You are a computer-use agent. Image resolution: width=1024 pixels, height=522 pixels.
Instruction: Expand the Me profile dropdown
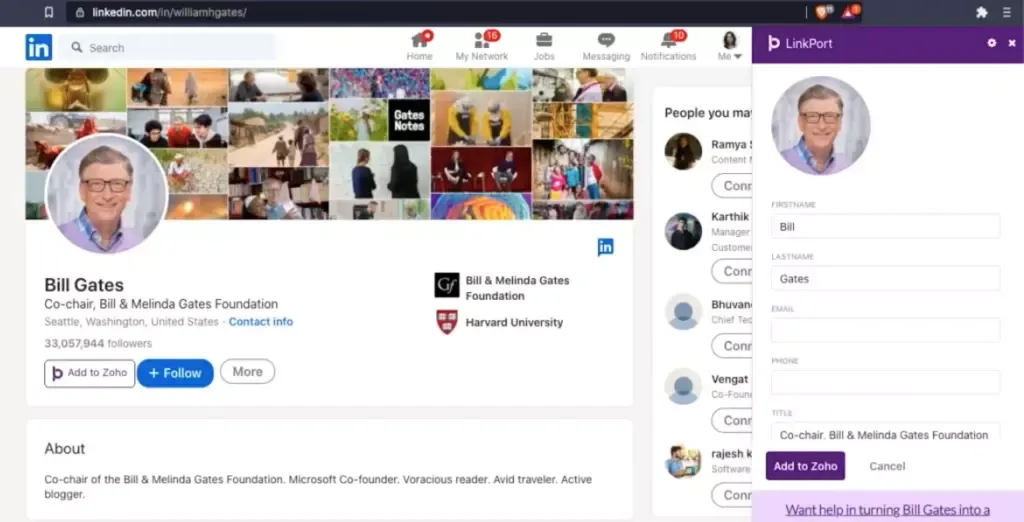click(x=730, y=47)
